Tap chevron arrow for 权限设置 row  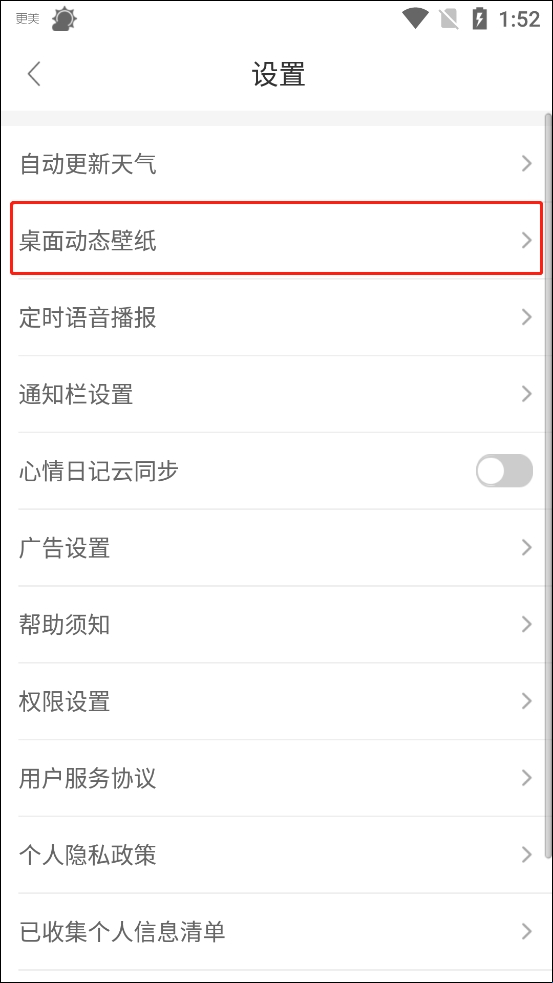[x=527, y=702]
